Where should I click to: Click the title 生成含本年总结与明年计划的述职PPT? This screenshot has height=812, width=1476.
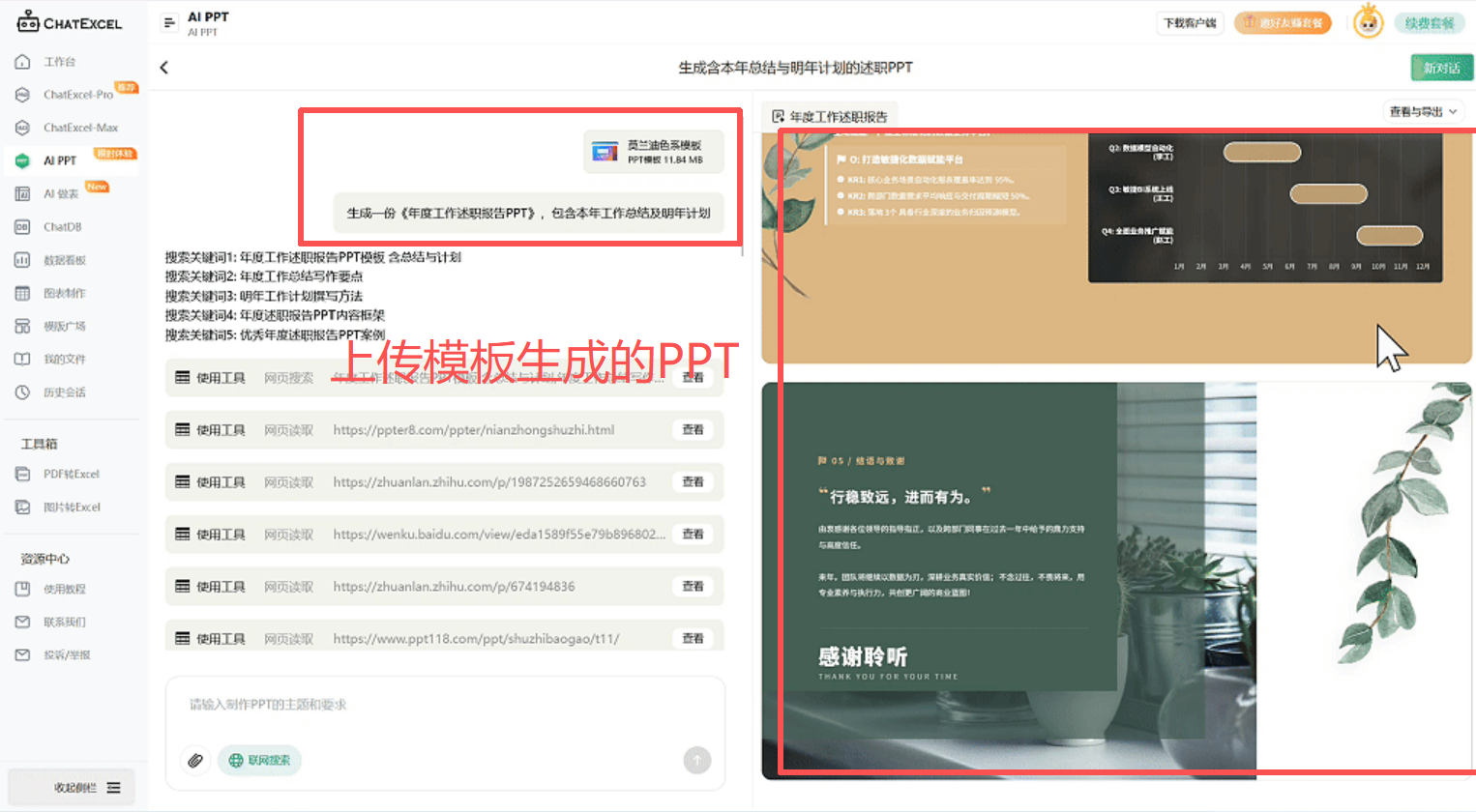[795, 68]
